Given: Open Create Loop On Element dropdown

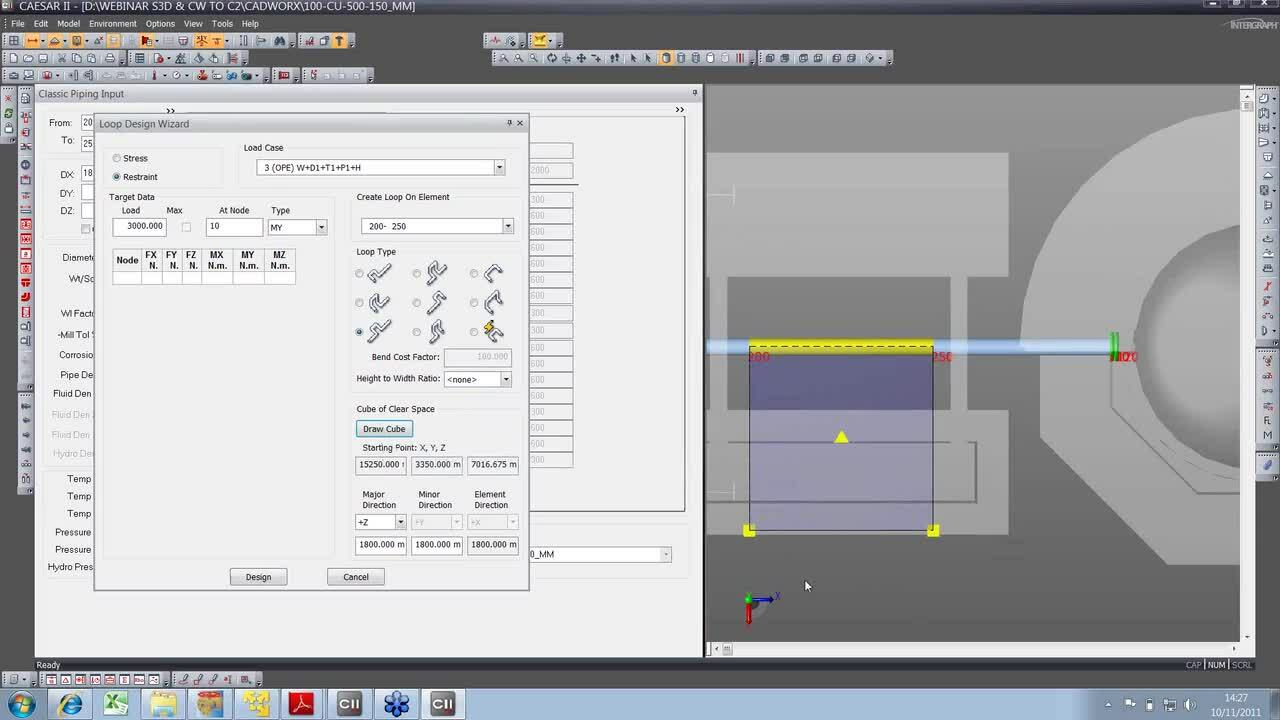Looking at the screenshot, I should [x=508, y=226].
